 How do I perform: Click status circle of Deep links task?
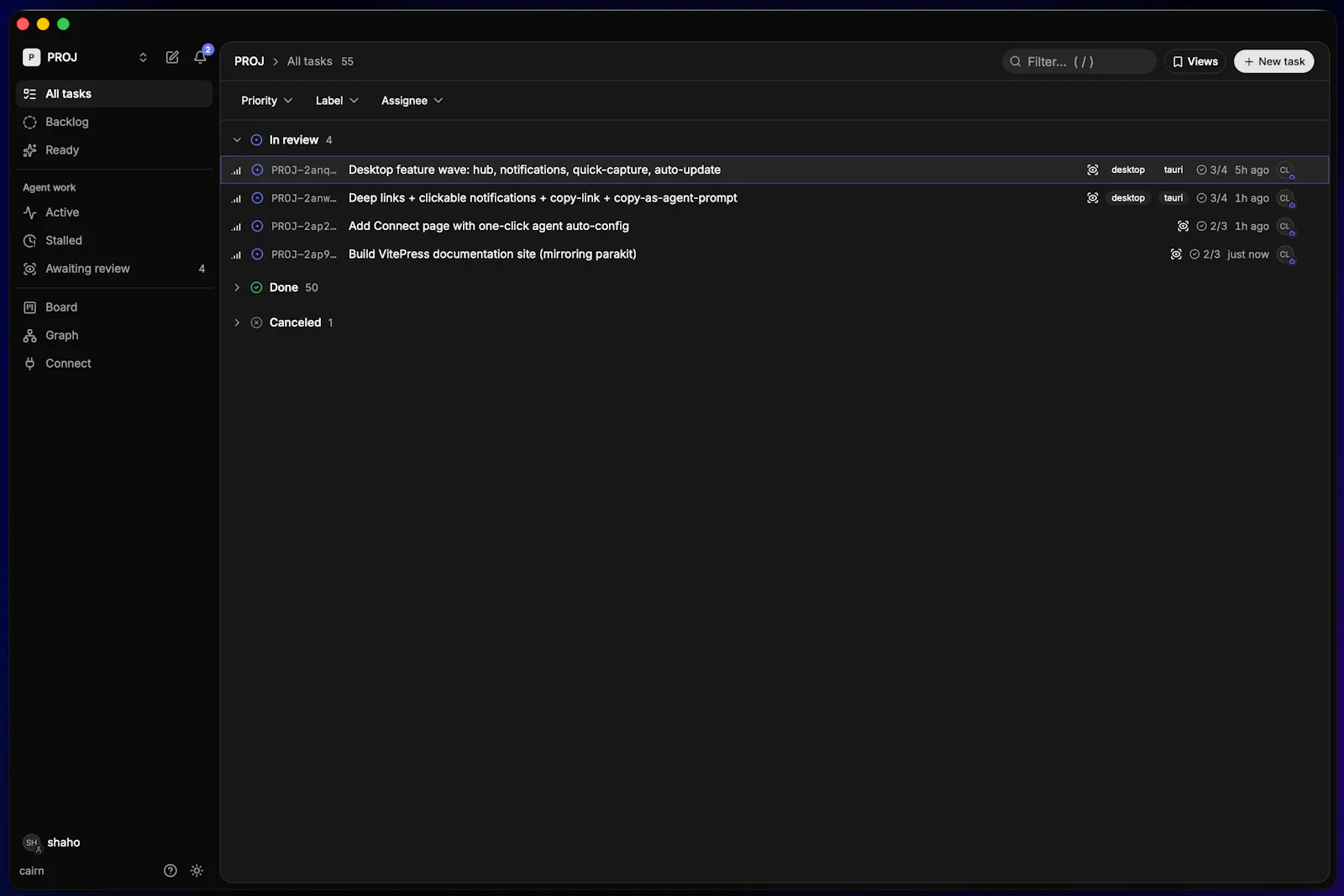[x=258, y=198]
